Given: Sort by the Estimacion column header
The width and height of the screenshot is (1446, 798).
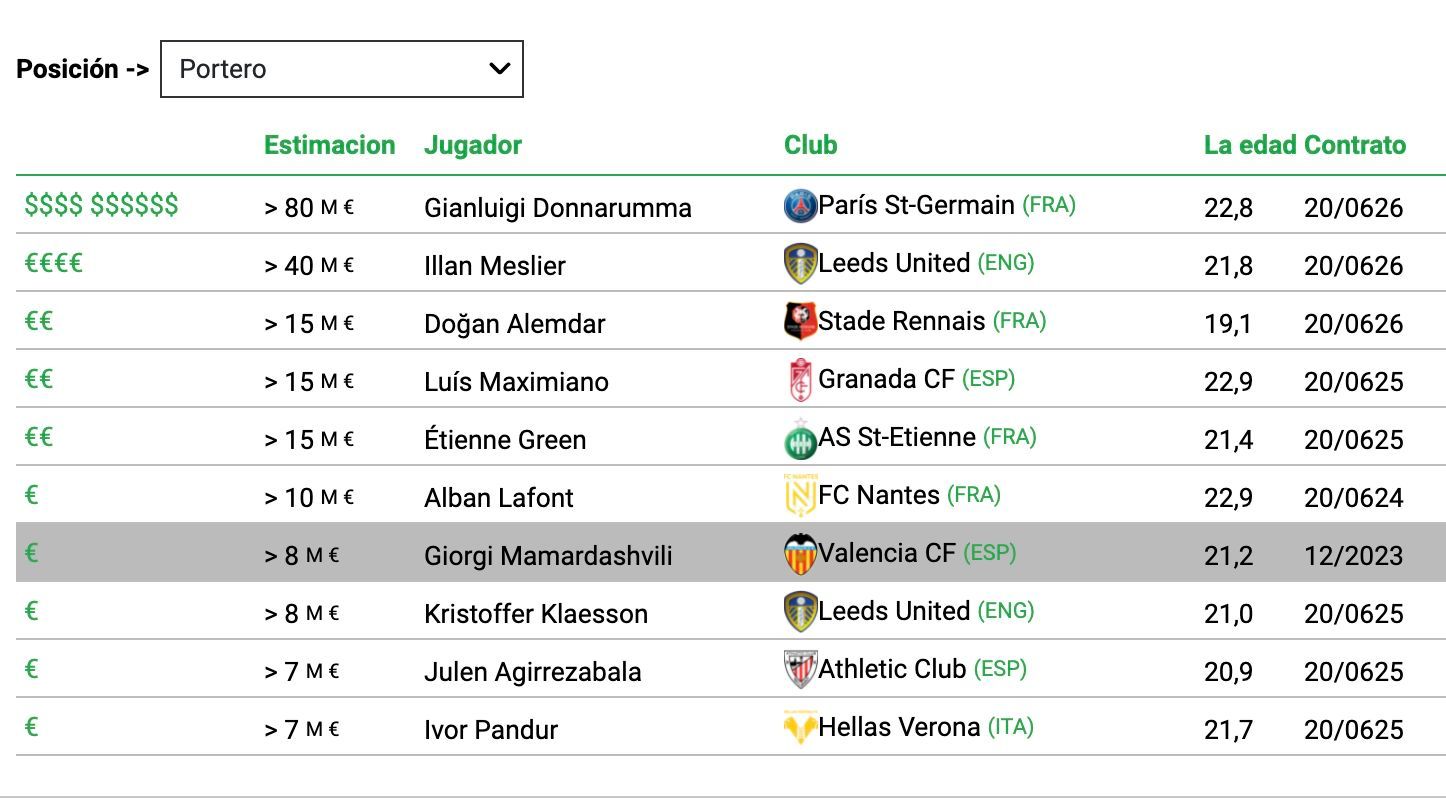Looking at the screenshot, I should (329, 145).
